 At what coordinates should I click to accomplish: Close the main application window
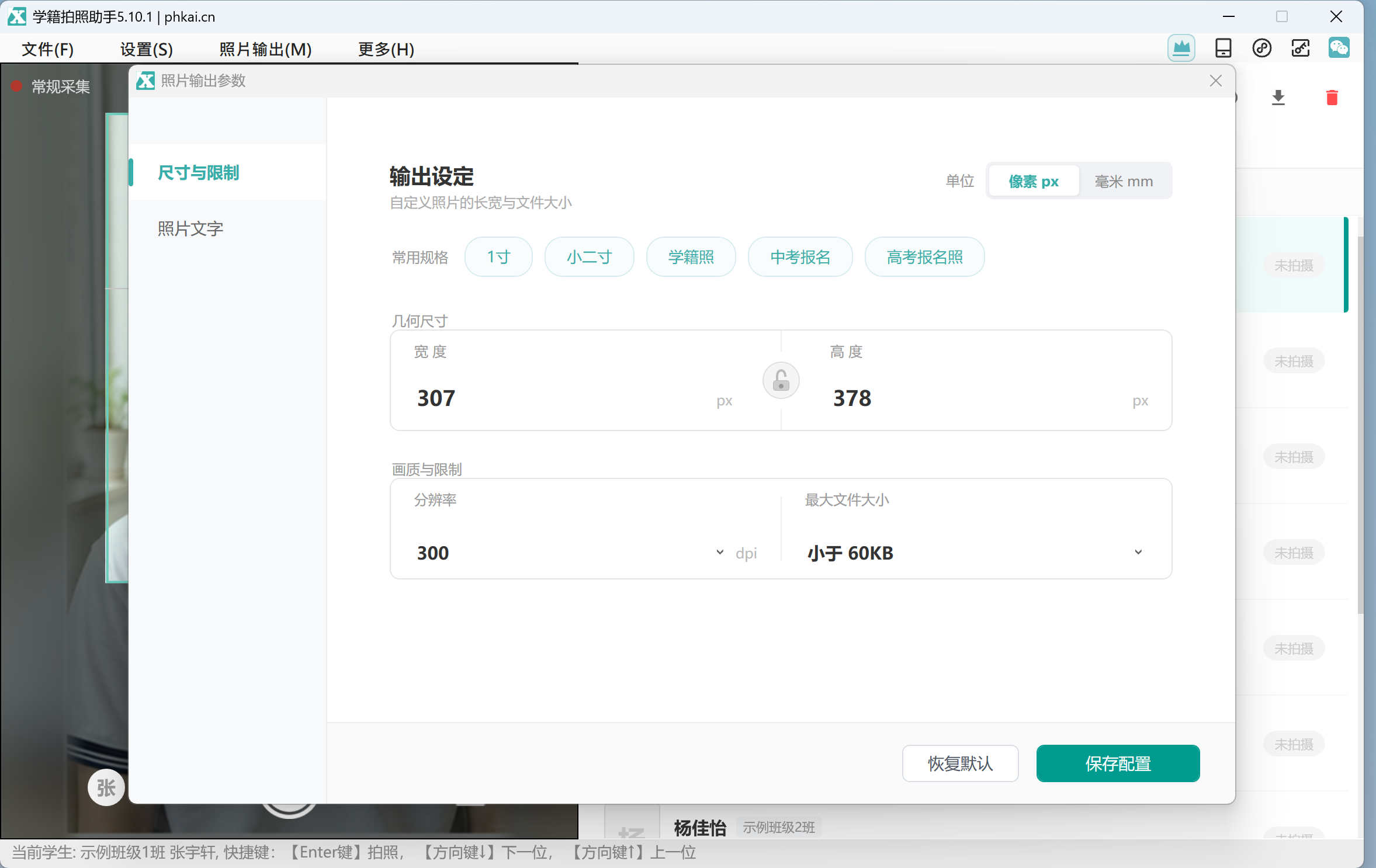(1336, 16)
